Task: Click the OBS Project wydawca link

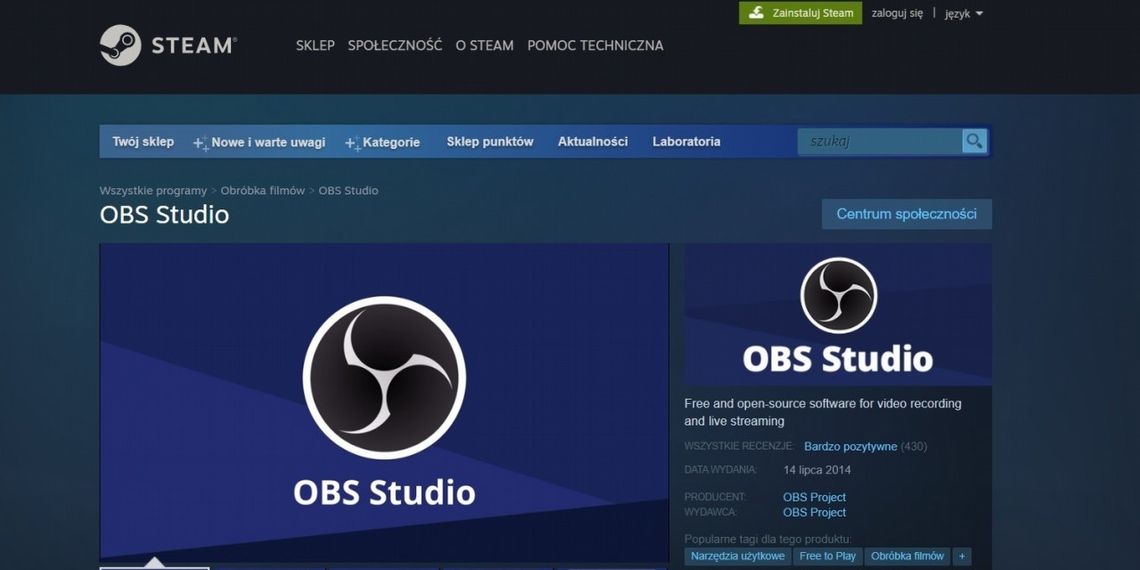Action: point(814,513)
